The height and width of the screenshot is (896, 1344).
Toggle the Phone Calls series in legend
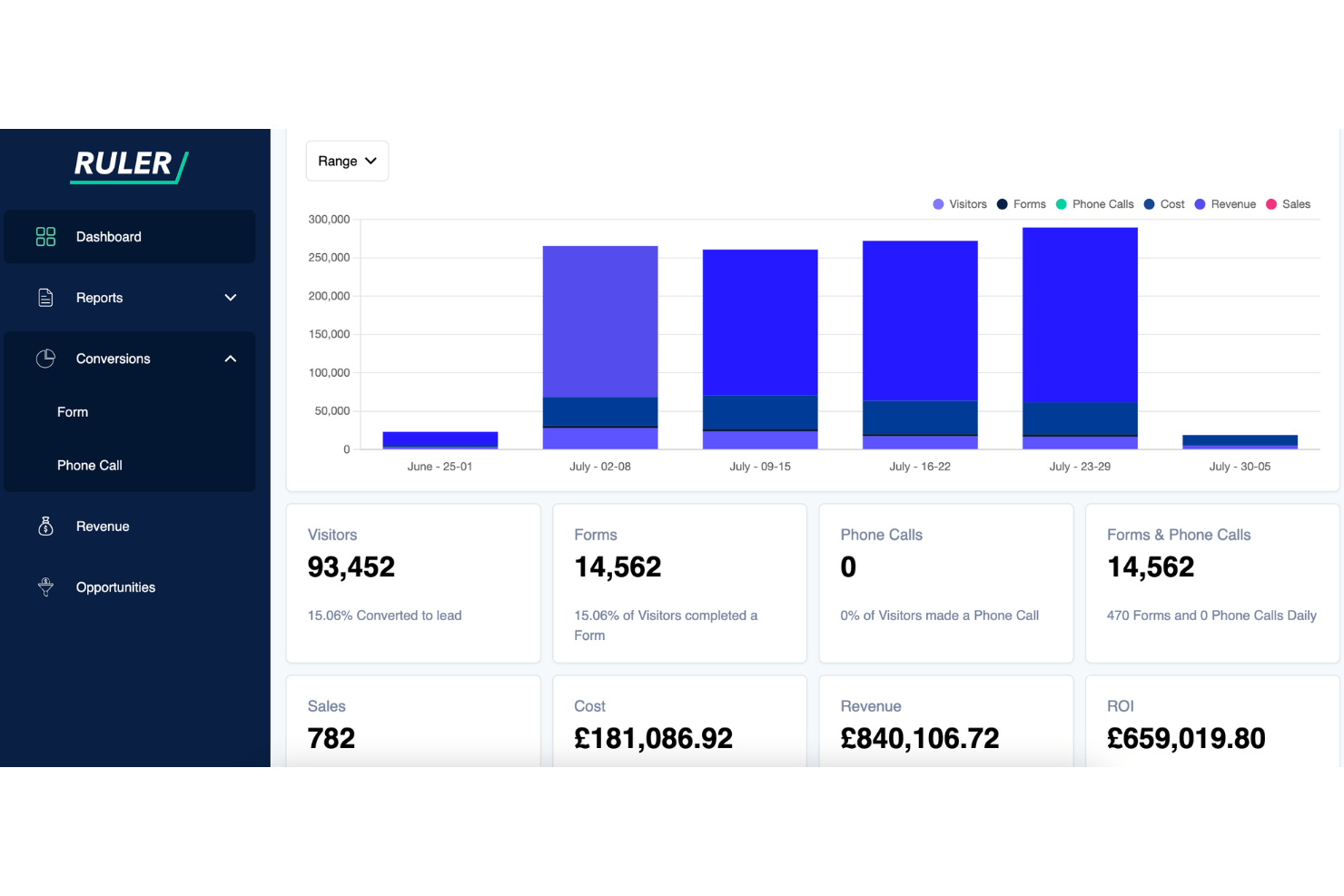tap(1095, 204)
